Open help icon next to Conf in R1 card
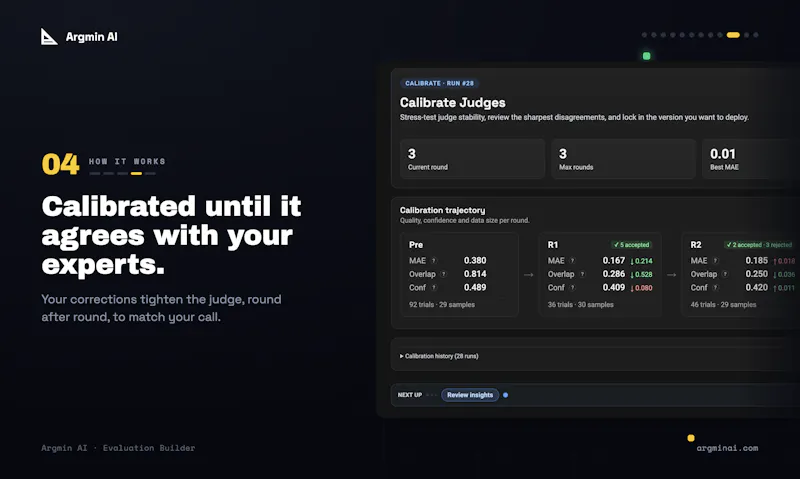This screenshot has width=800, height=479. [x=572, y=288]
